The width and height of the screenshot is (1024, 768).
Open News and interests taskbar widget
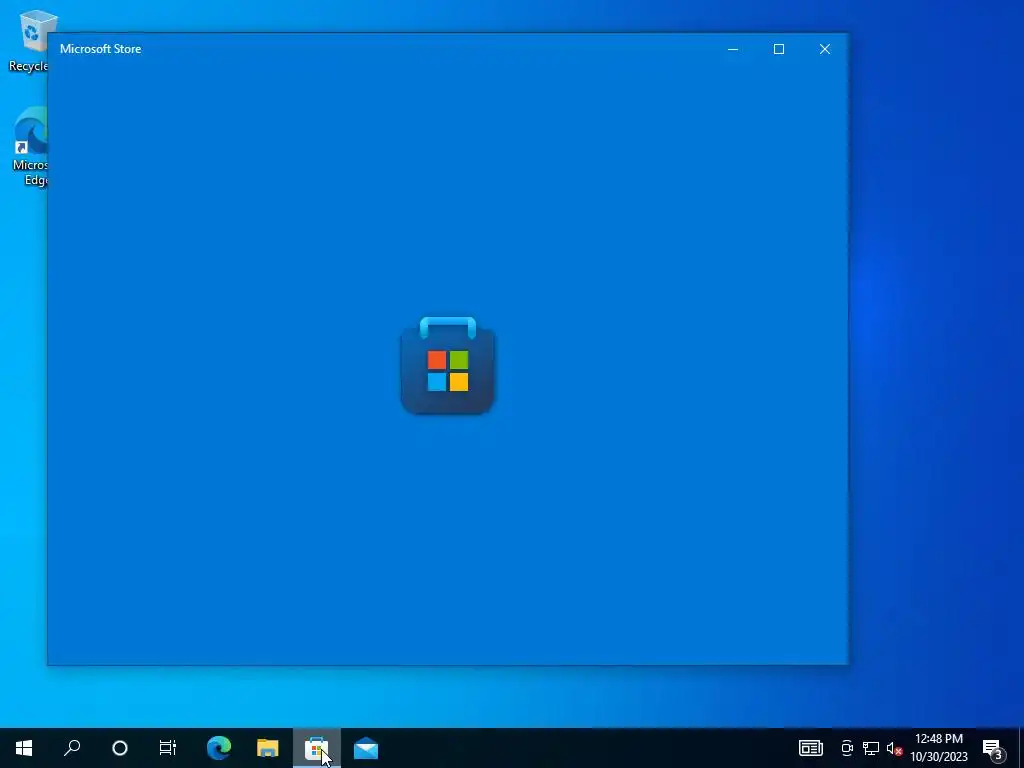pos(810,748)
